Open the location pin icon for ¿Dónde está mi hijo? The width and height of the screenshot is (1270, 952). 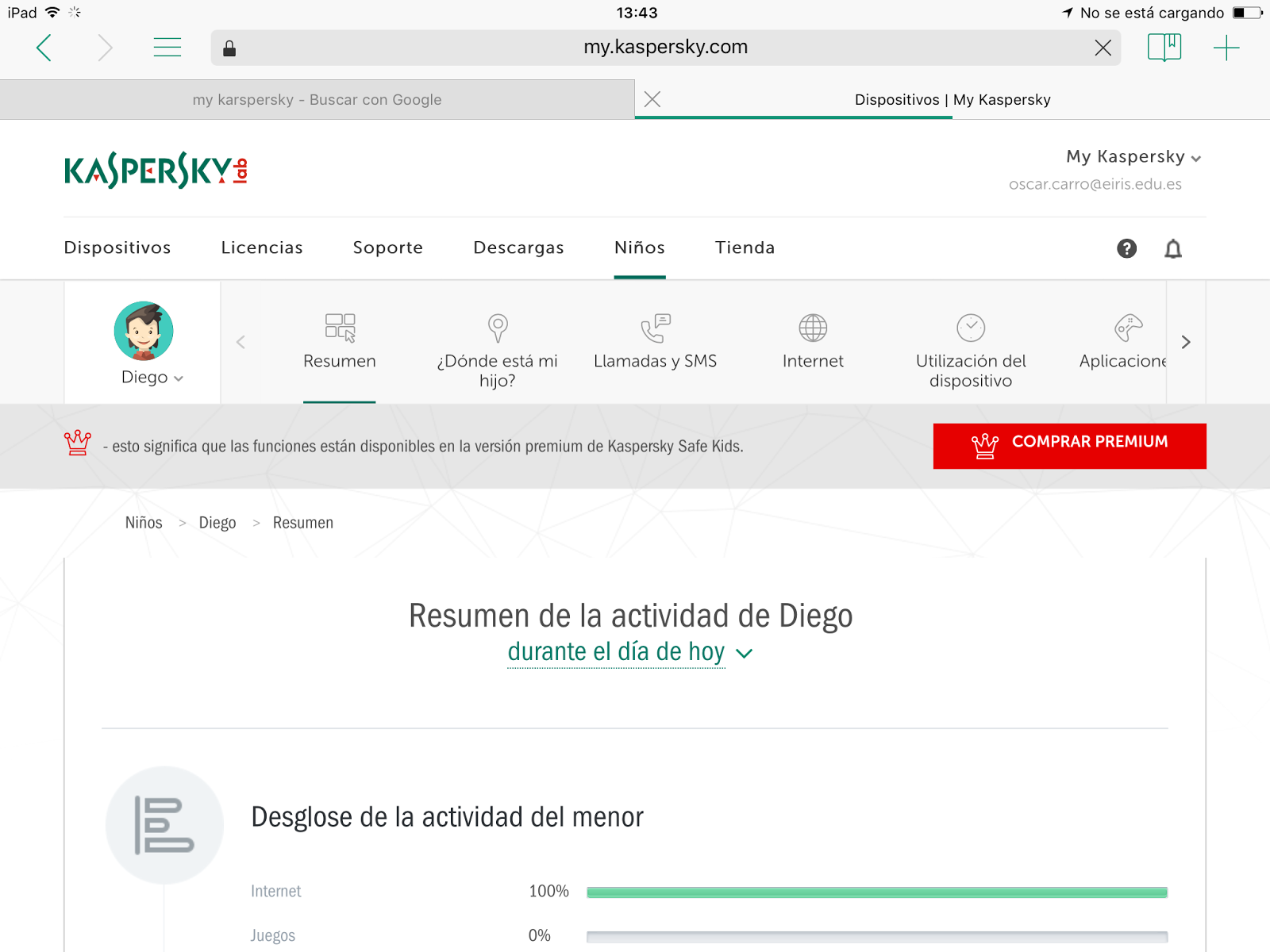pos(498,328)
